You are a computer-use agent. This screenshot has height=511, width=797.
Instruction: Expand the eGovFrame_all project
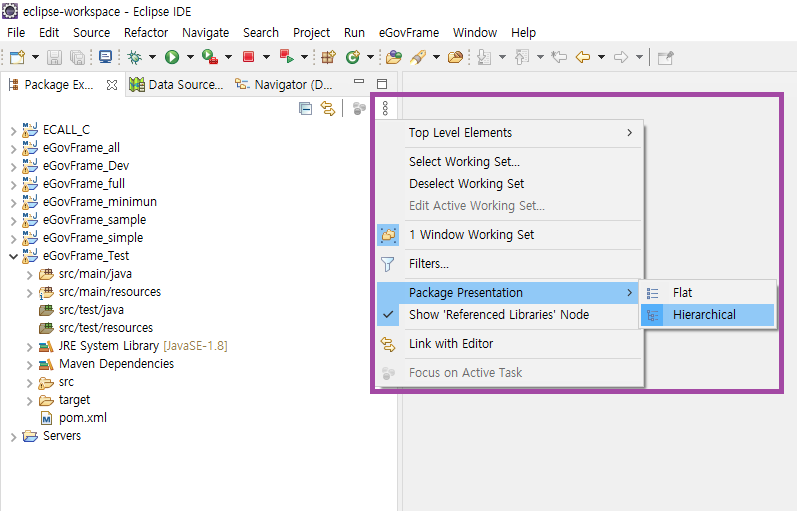13,149
